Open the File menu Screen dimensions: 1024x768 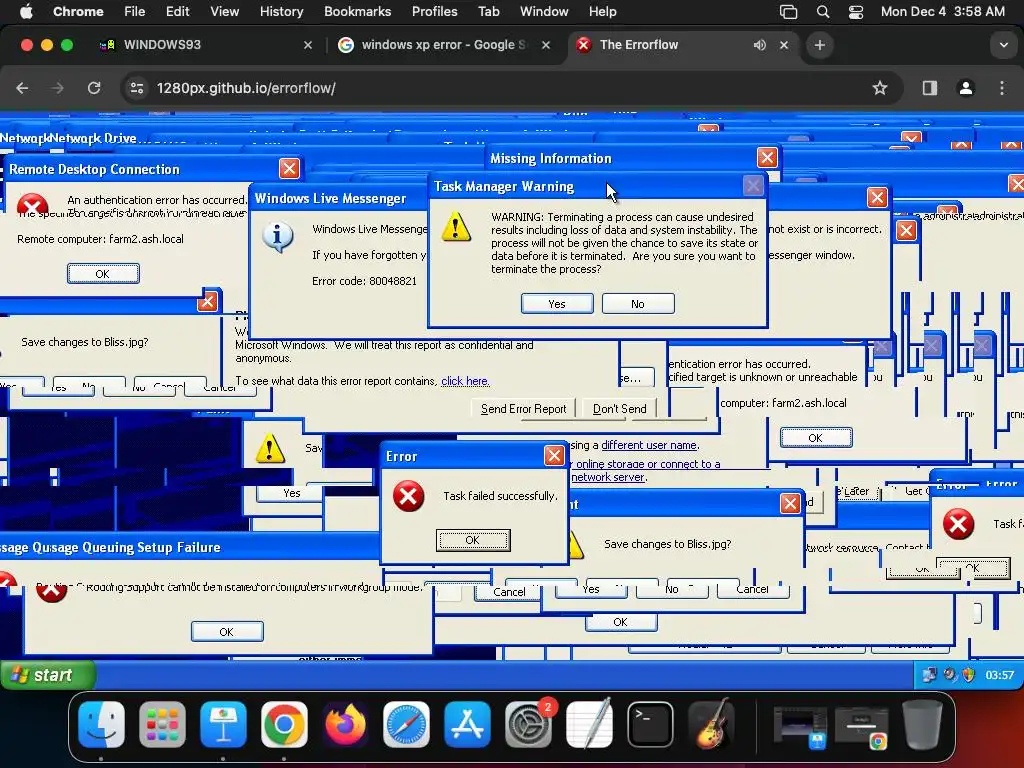coord(135,12)
